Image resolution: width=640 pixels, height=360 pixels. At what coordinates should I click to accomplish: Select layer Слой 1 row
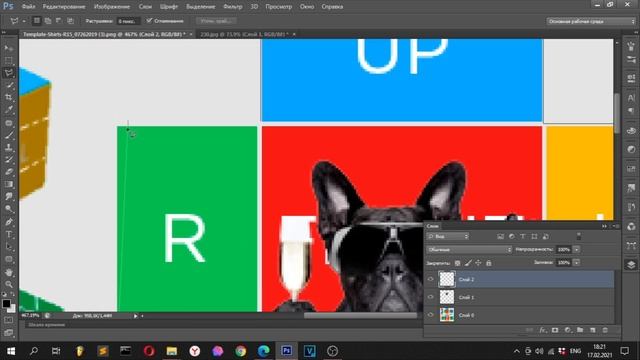coord(520,297)
